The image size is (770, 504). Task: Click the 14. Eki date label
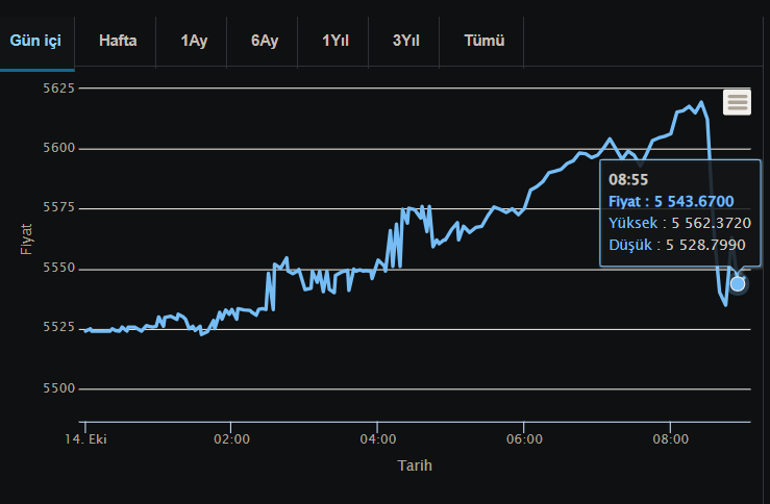pos(85,439)
